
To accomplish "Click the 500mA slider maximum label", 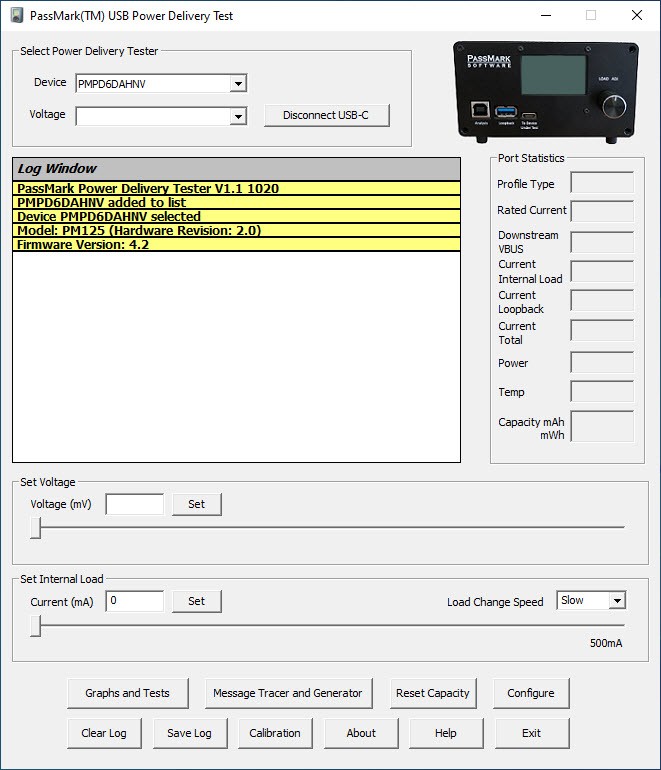I will coord(606,643).
